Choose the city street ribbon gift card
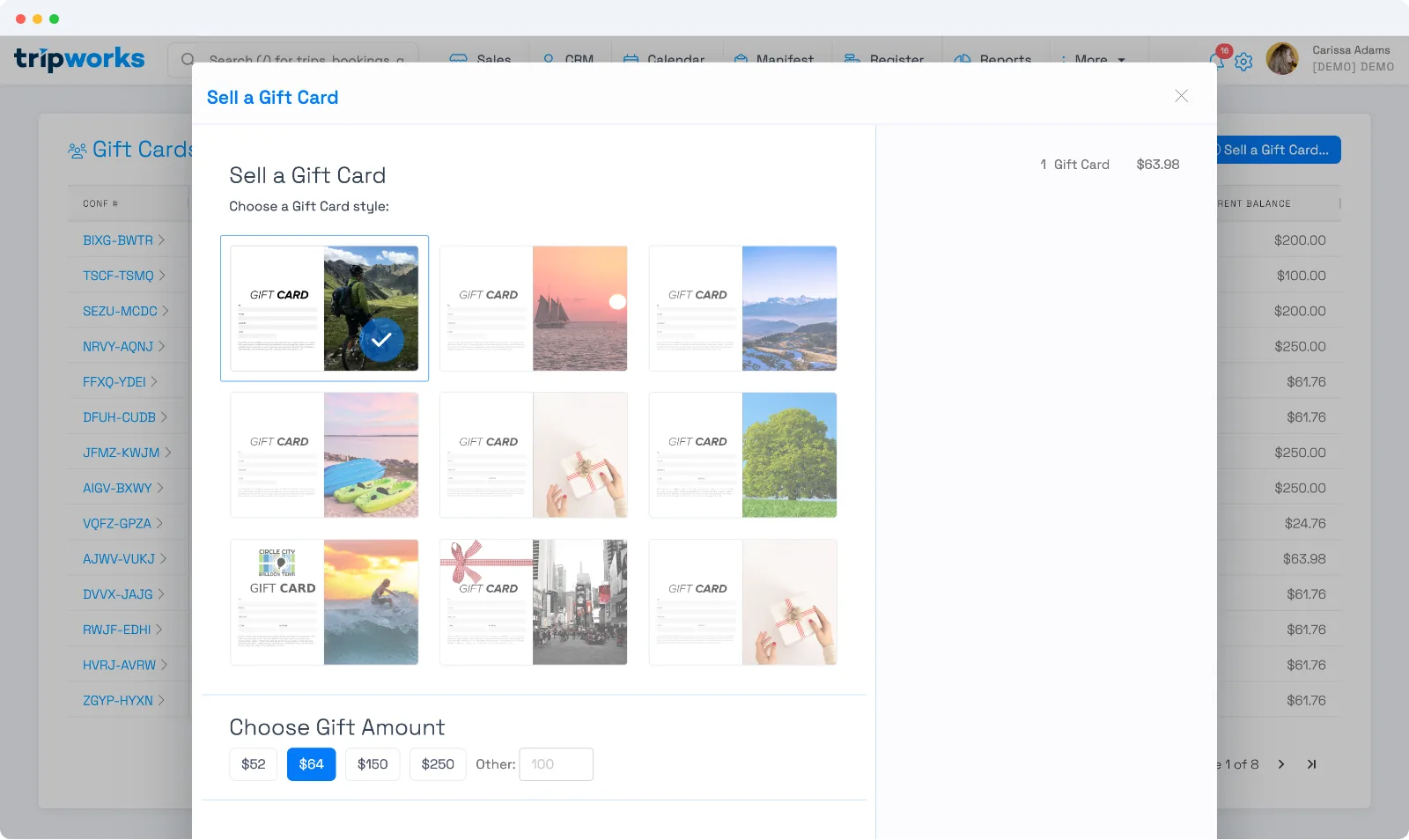Screen dimensions: 1409x840 [534, 602]
